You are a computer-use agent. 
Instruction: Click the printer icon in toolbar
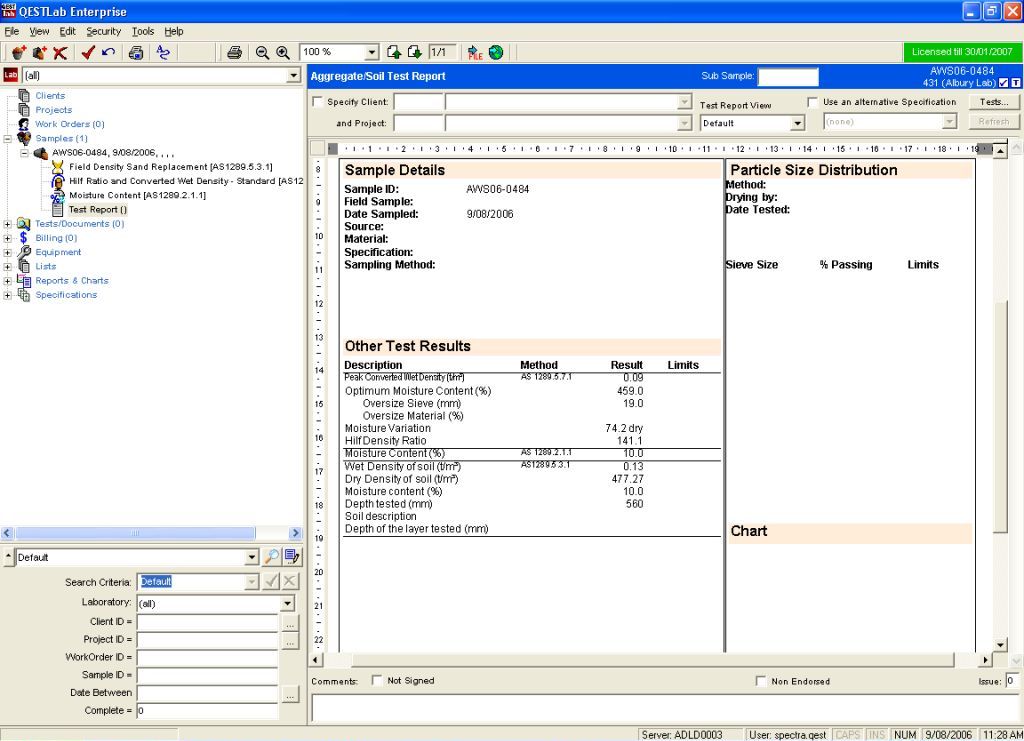tap(234, 53)
